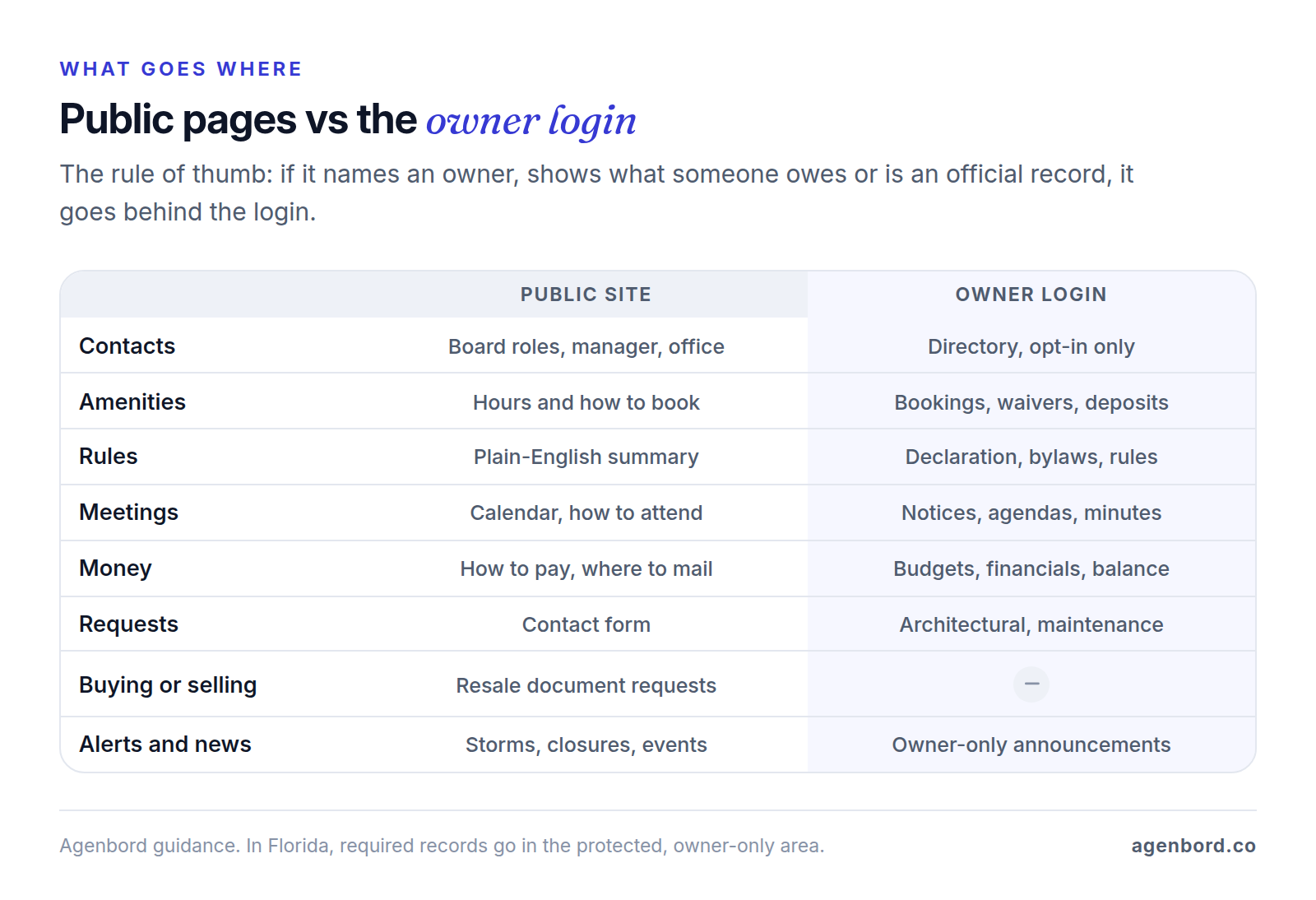Click the dash icon in Buying or selling row

[x=1031, y=684]
